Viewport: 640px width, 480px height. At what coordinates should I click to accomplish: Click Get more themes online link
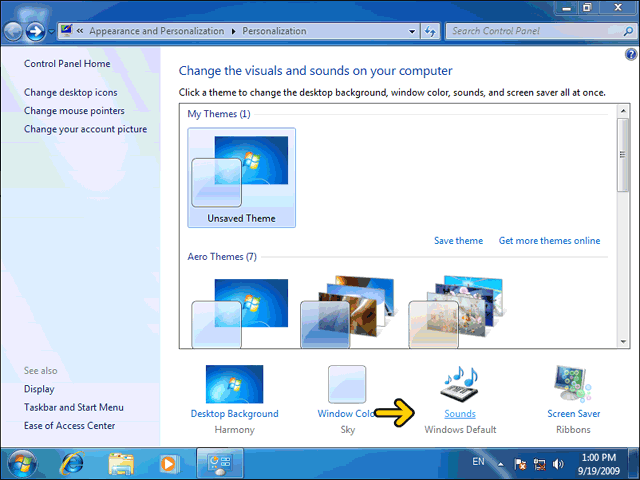point(549,241)
